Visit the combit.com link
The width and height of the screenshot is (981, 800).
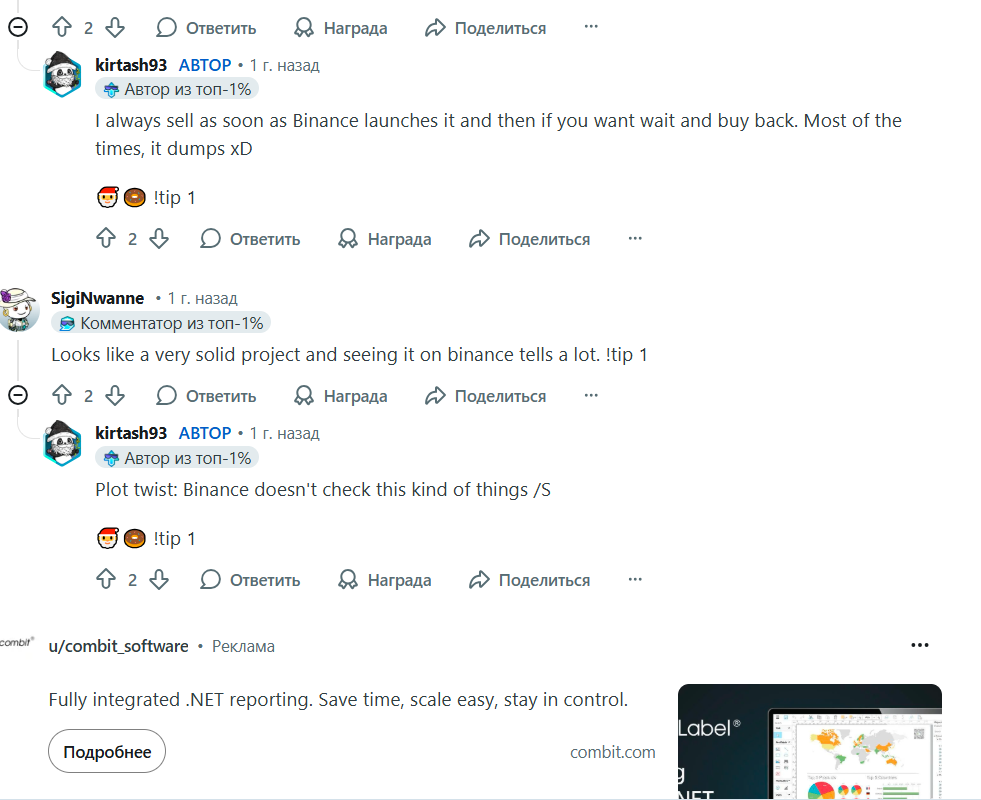tap(612, 752)
